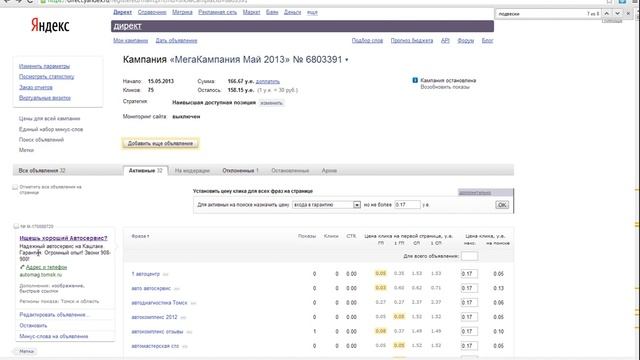Open the campaign name dropdown arrow
The image size is (640, 360).
347,60
